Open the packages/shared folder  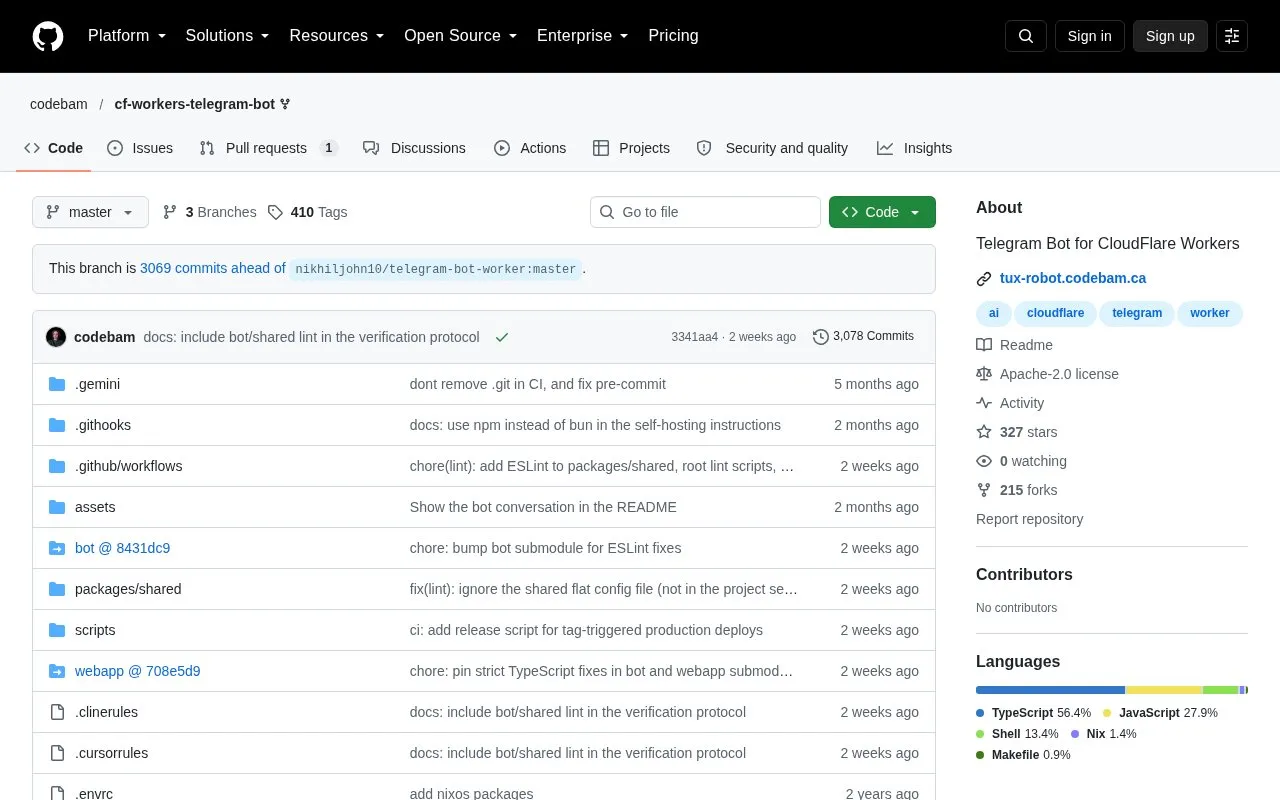point(128,589)
